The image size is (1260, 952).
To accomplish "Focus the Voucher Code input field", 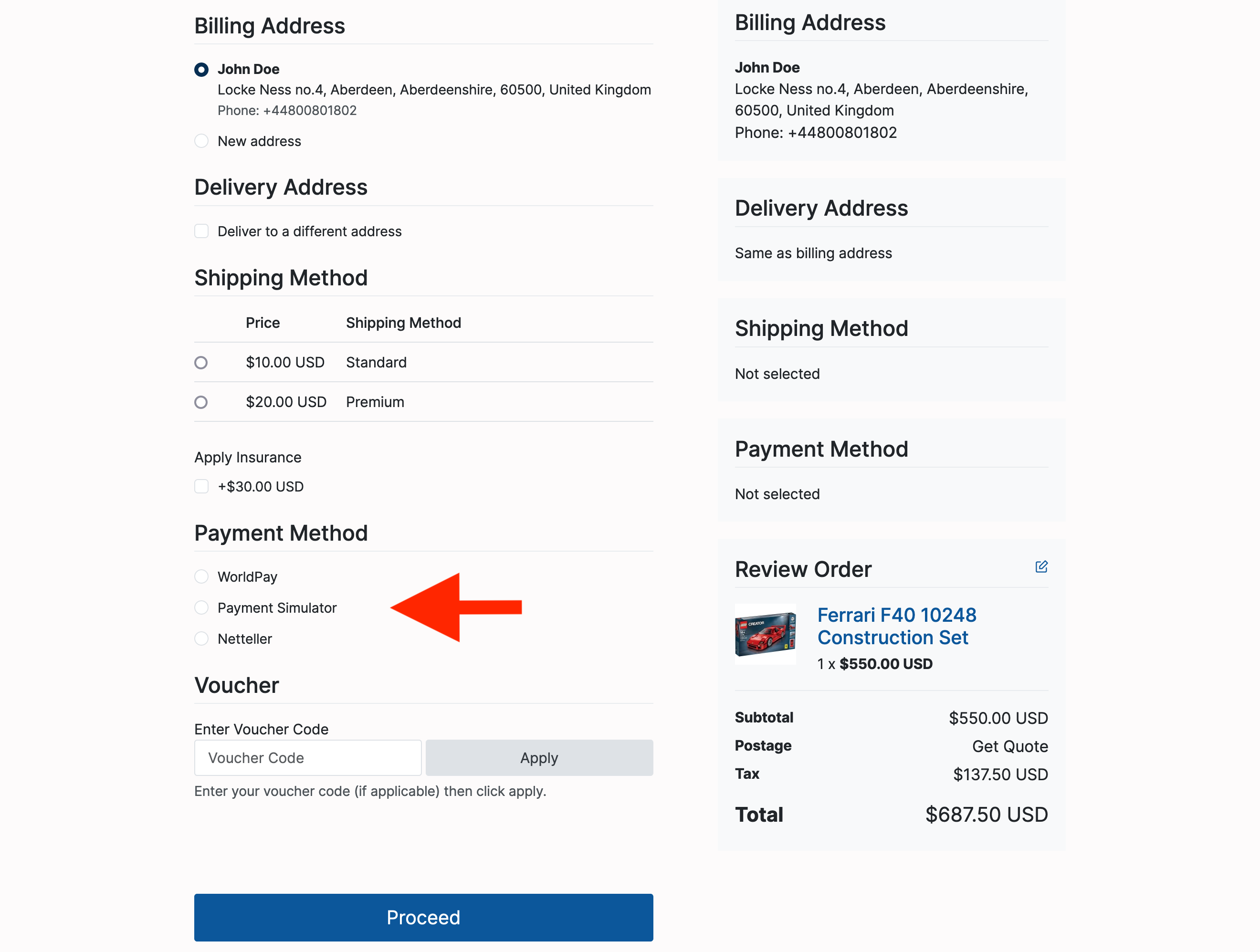I will [x=307, y=758].
